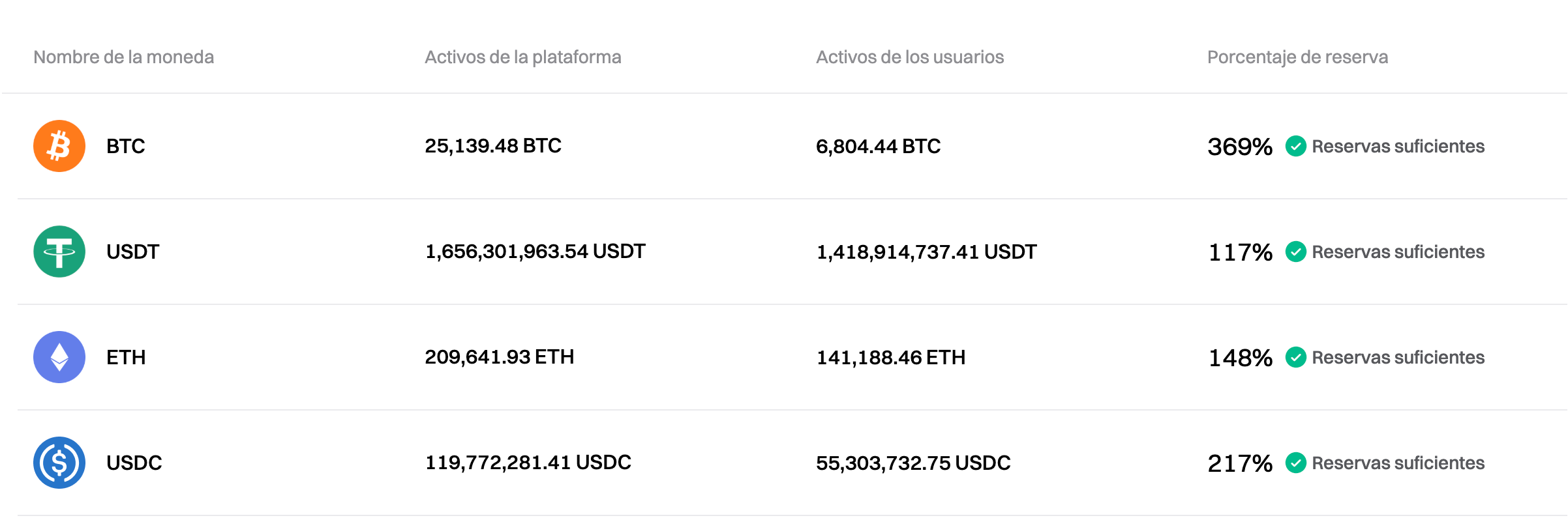Screen dimensions: 1568x520
Task: Click the BTC coin name label
Action: pyautogui.click(x=126, y=146)
